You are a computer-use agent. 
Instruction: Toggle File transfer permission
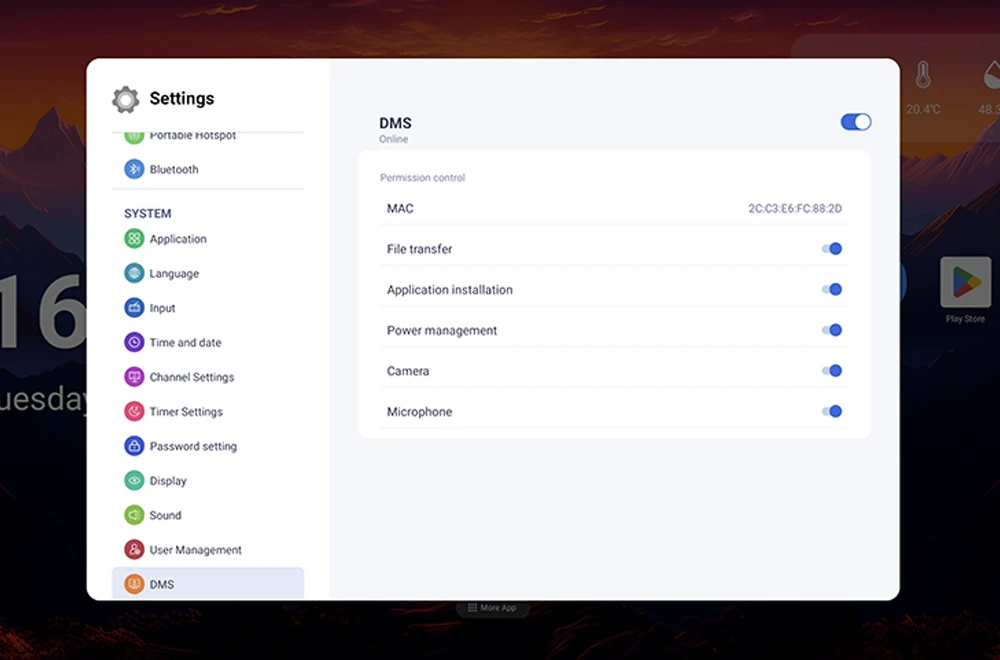click(x=832, y=249)
